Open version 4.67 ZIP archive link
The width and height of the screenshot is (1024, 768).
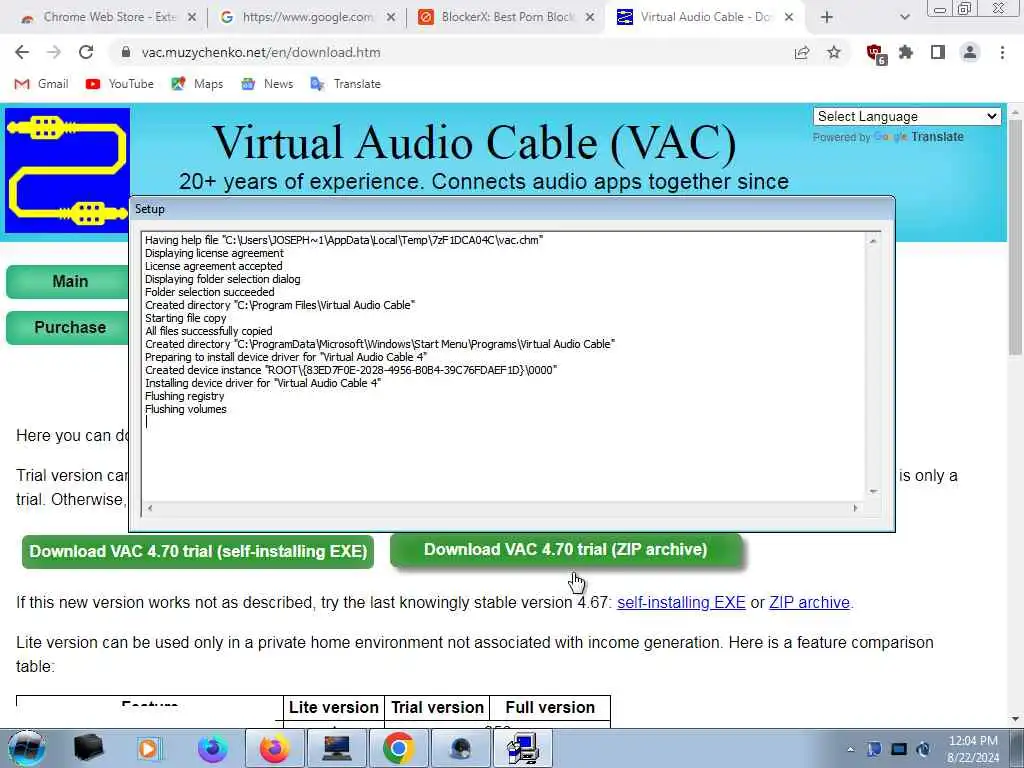(809, 602)
